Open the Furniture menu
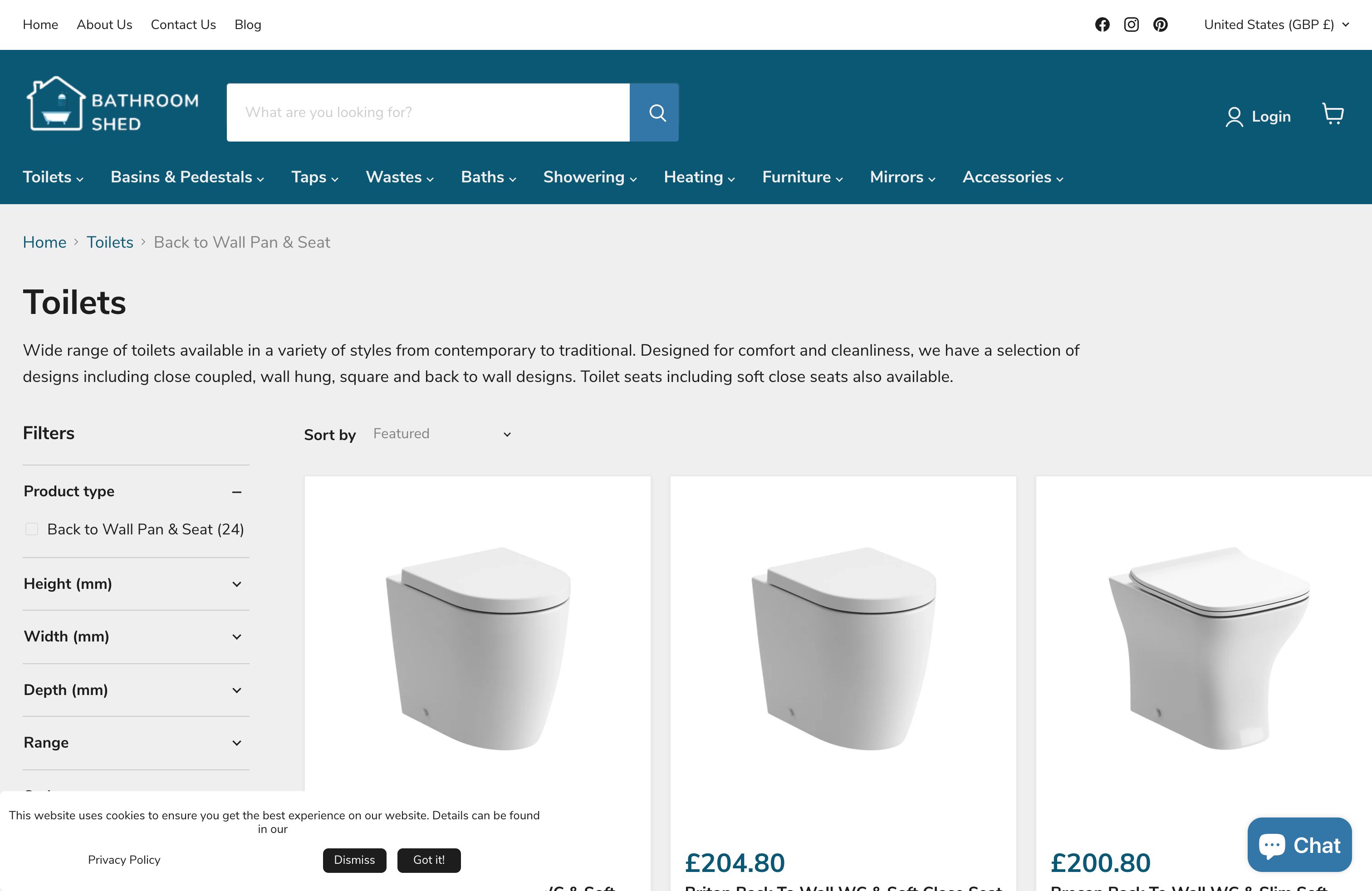Screen dimensions: 1372x891 click(x=802, y=177)
